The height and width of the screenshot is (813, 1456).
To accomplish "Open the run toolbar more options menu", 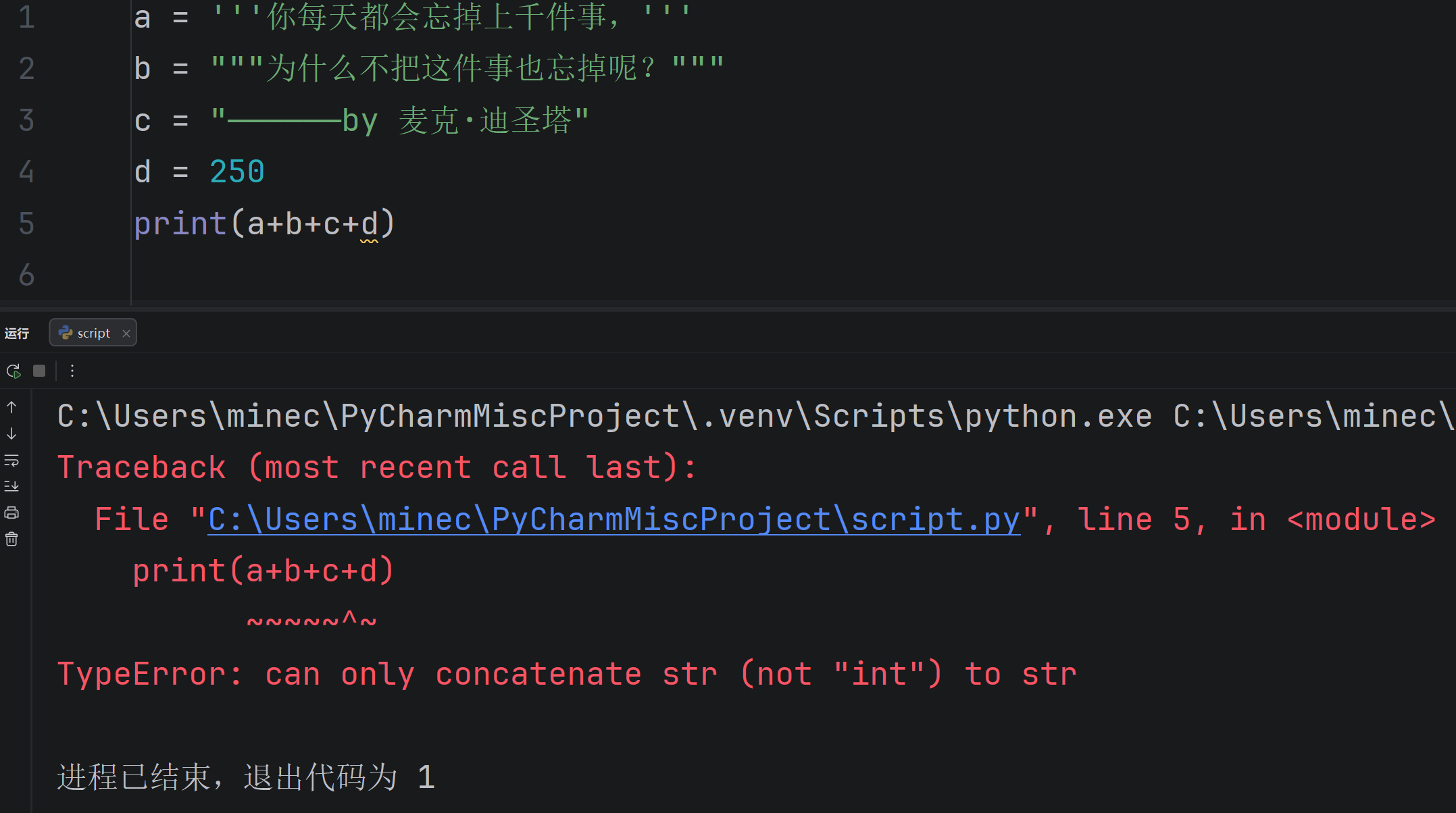I will (x=72, y=371).
